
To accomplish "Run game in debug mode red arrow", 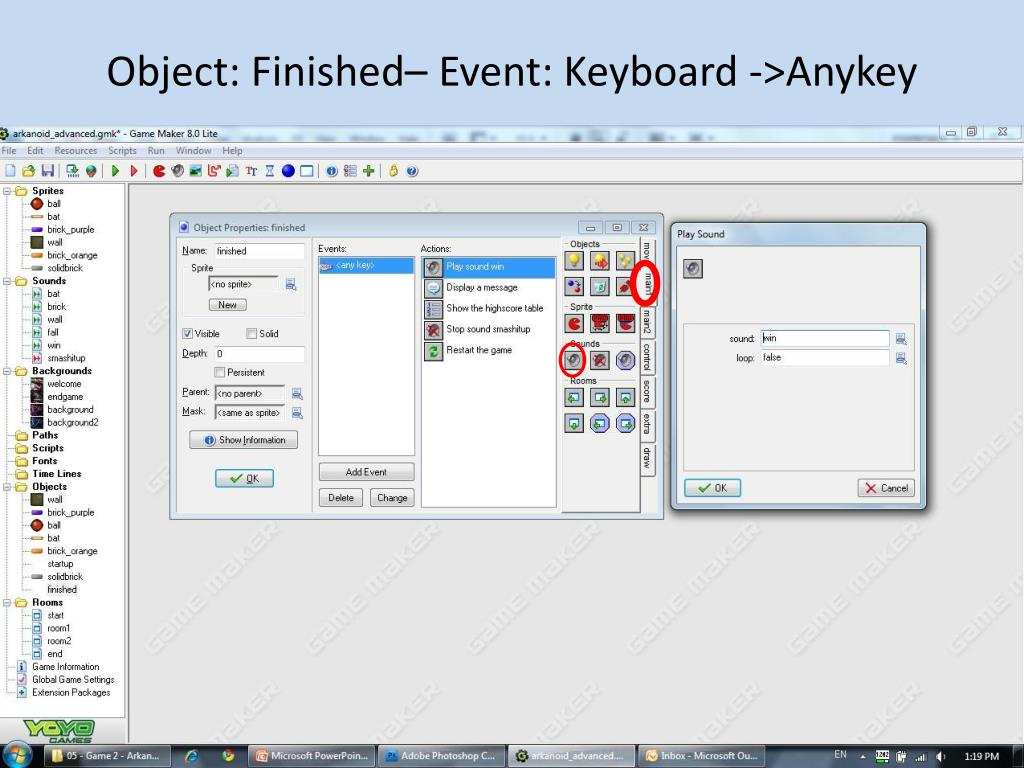I will click(134, 171).
